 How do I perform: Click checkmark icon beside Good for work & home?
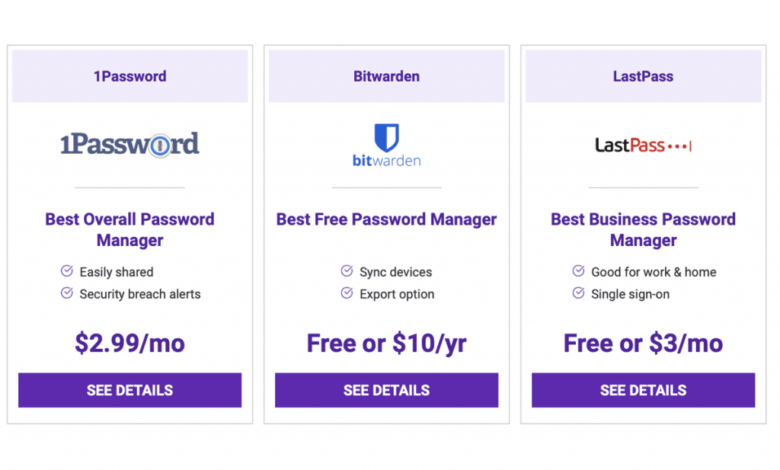pos(578,271)
